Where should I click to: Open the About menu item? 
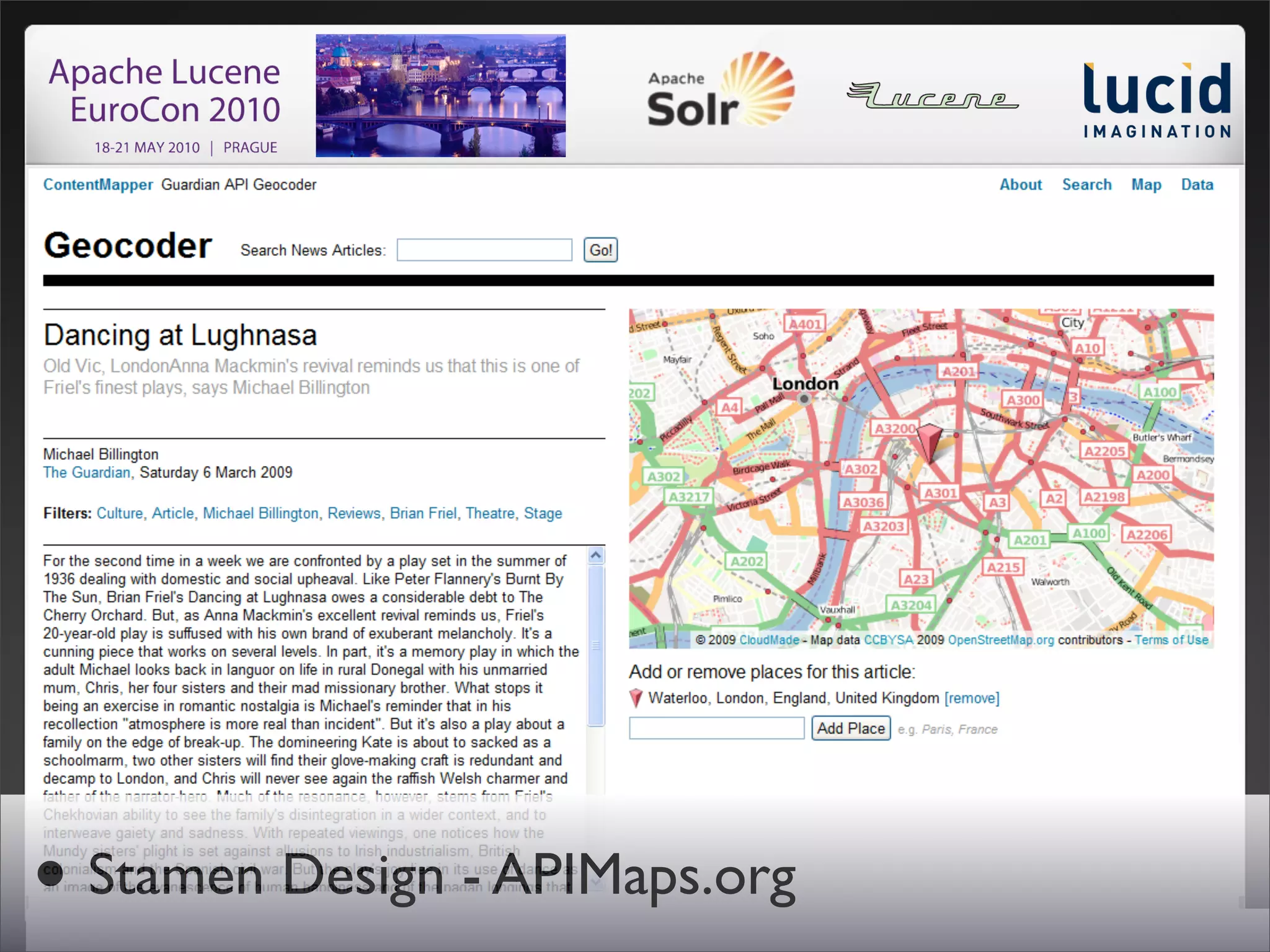[x=1021, y=185]
